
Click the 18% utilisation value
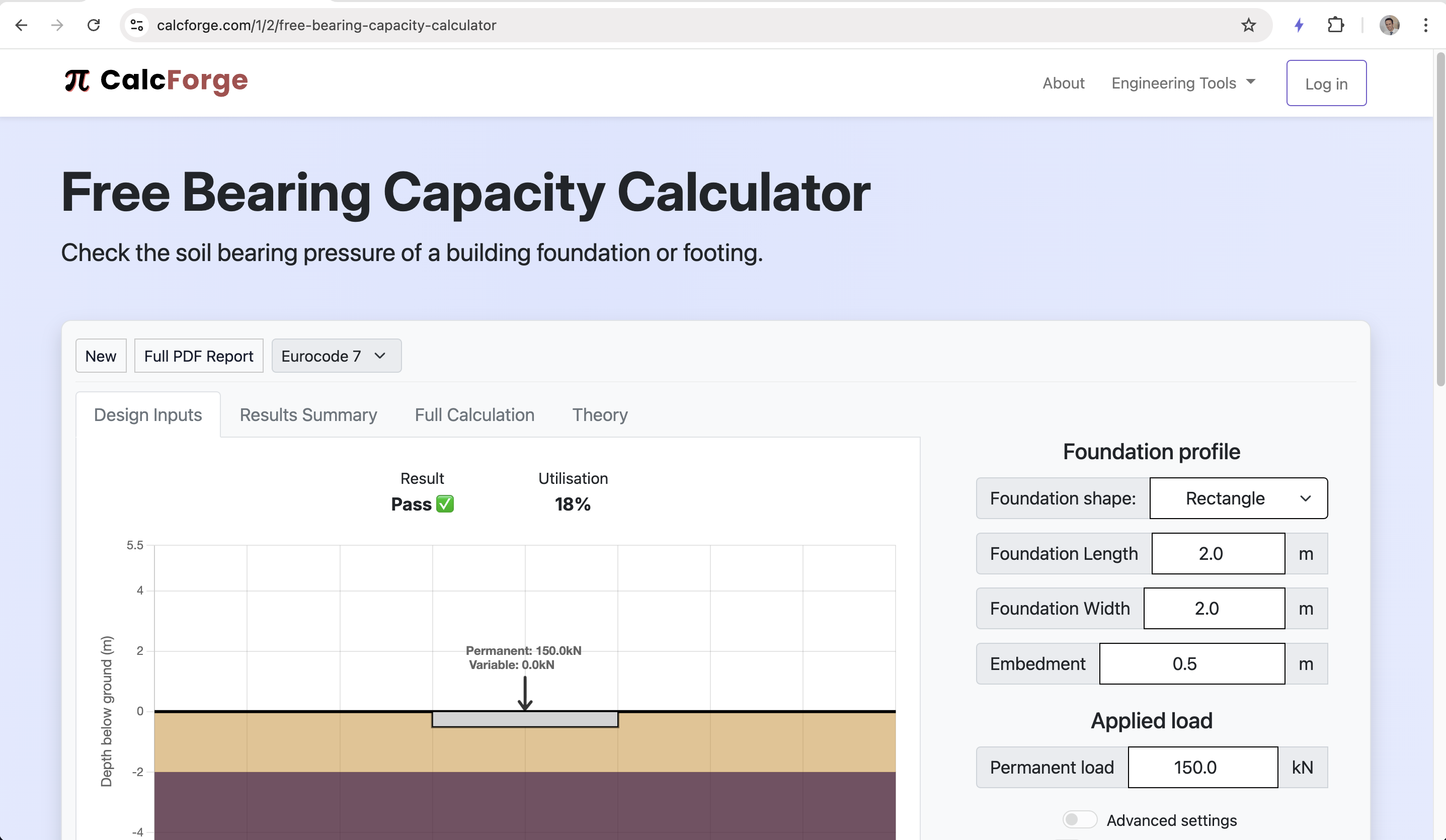coord(573,504)
